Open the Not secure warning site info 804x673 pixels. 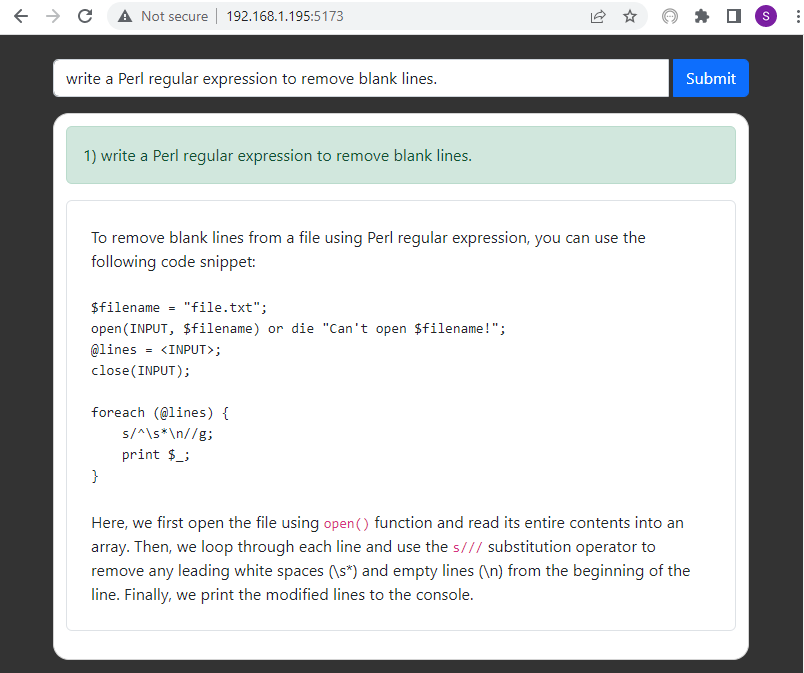point(125,16)
